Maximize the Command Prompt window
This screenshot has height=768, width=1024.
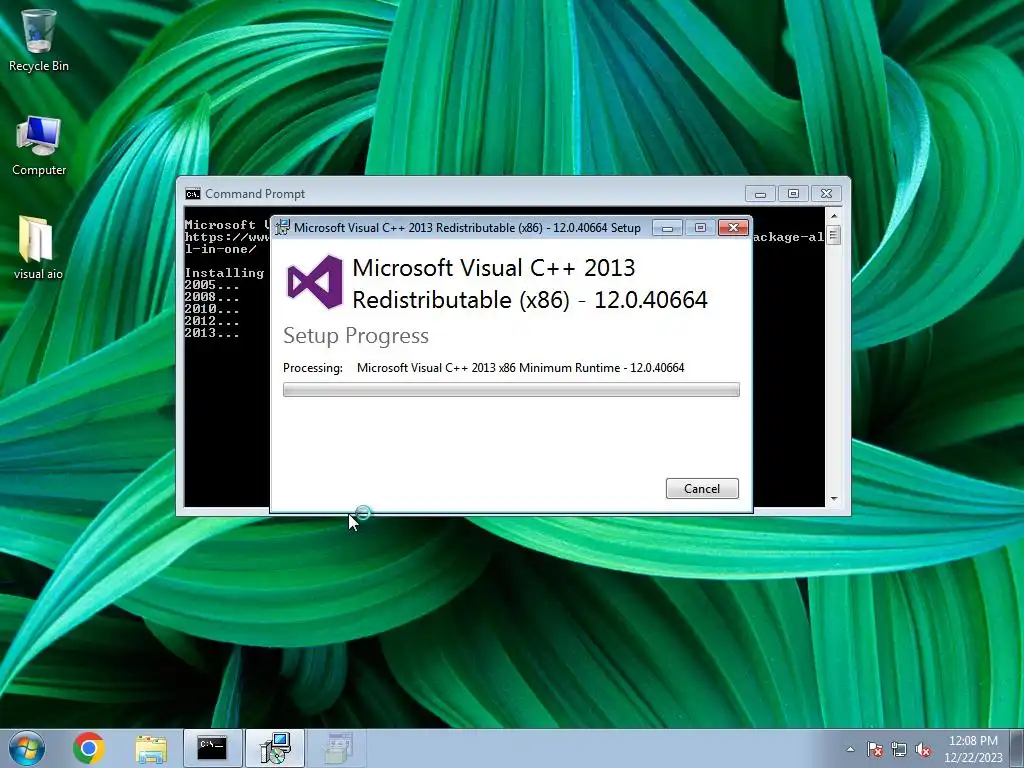(x=793, y=194)
